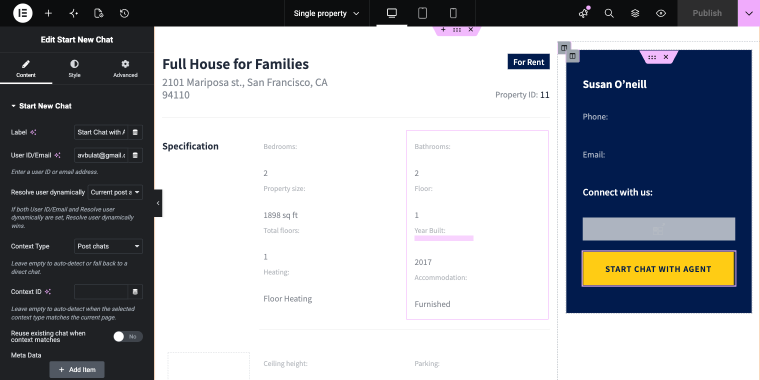760x380 pixels.
Task: Select the Email: label in agent card
Action: pos(594,155)
